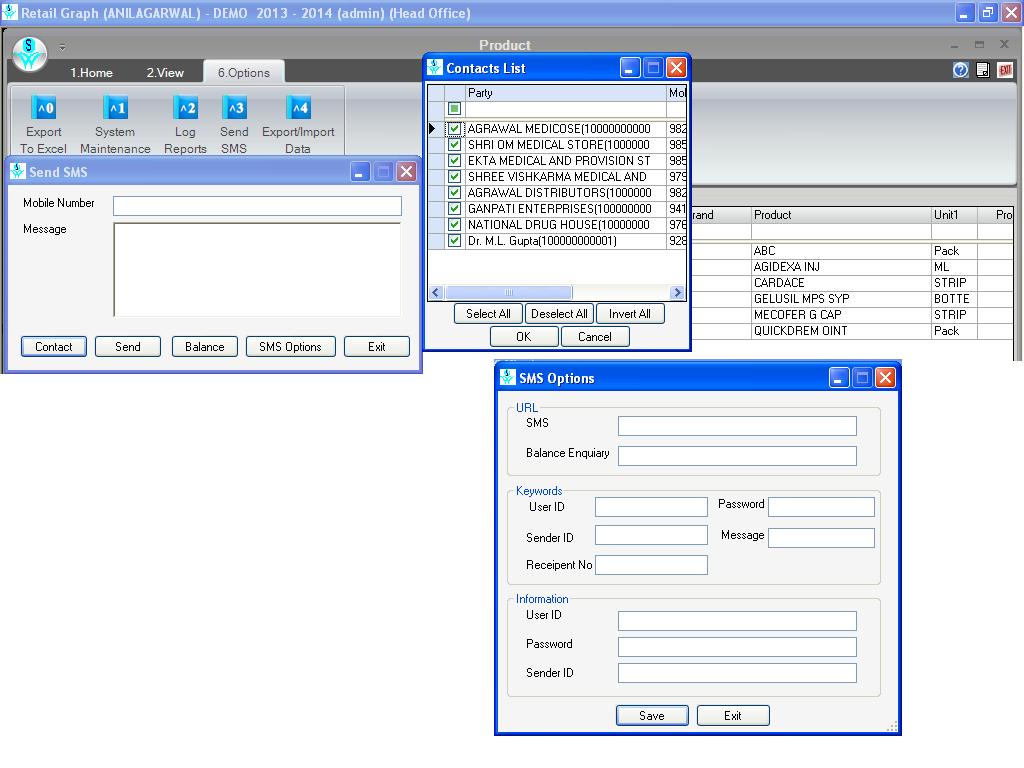Screen dimensions: 1024x768
Task: Click Exit in SMS Options dialog
Action: (x=733, y=716)
